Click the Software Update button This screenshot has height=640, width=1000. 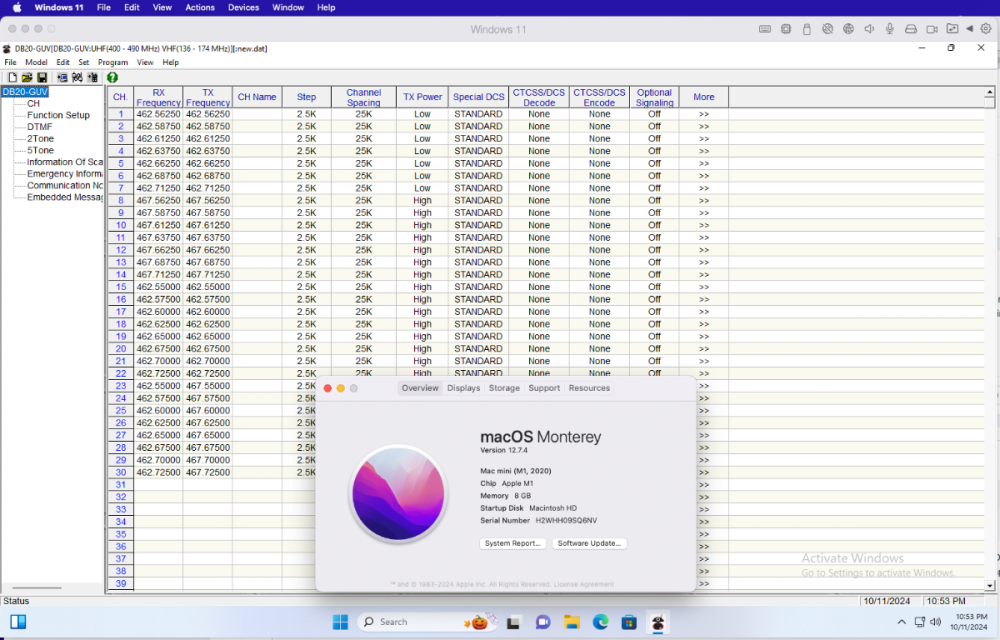click(x=588, y=543)
